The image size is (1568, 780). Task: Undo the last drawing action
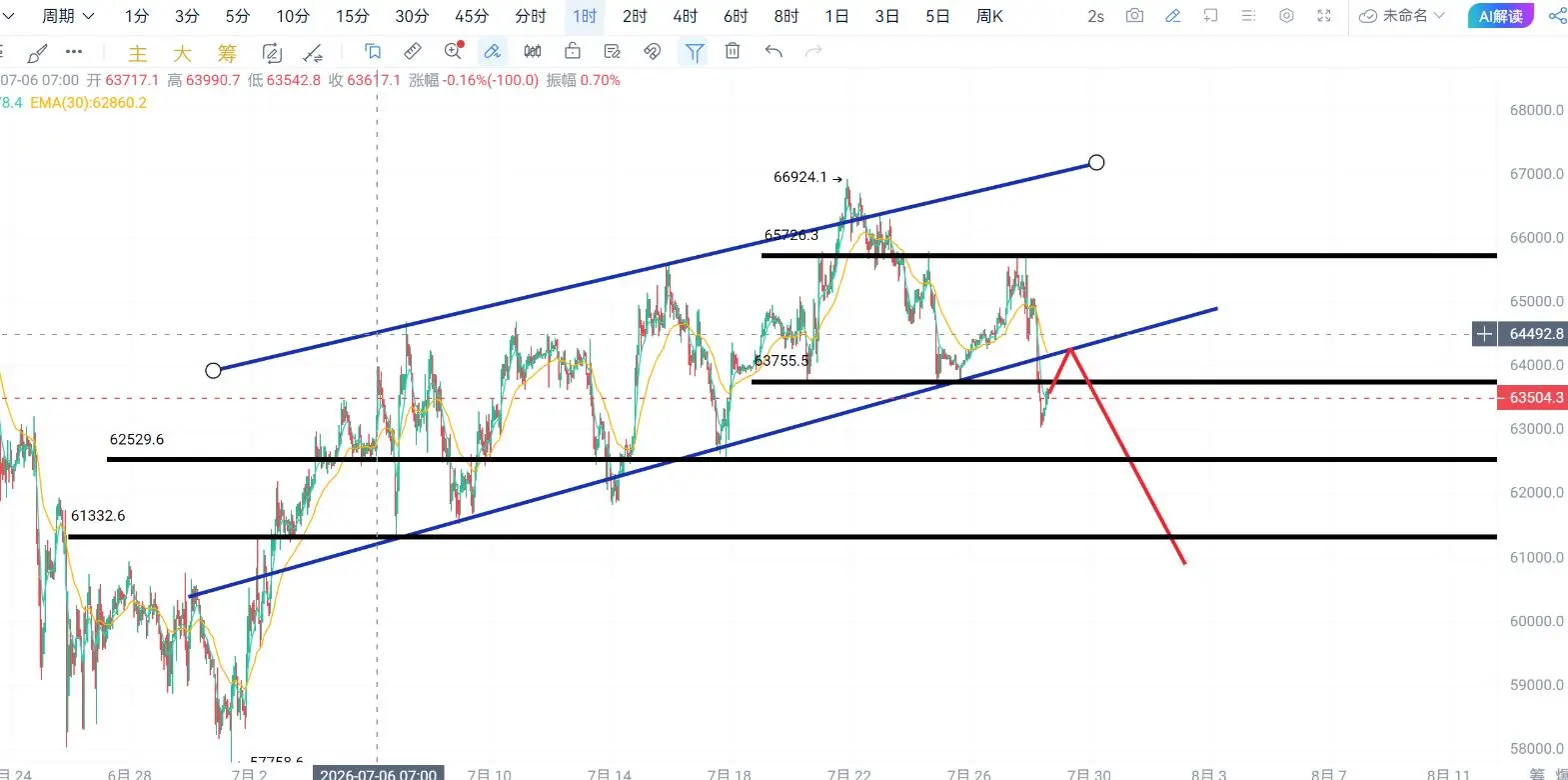click(x=774, y=51)
